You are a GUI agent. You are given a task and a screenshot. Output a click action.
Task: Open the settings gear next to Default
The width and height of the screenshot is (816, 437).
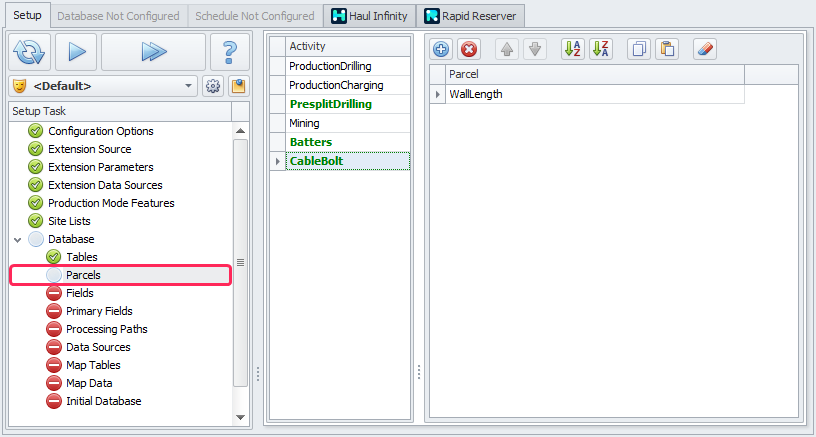(212, 86)
